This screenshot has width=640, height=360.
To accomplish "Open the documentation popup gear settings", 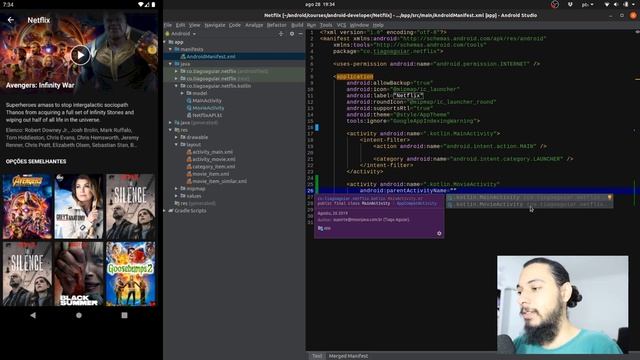I will [439, 233].
